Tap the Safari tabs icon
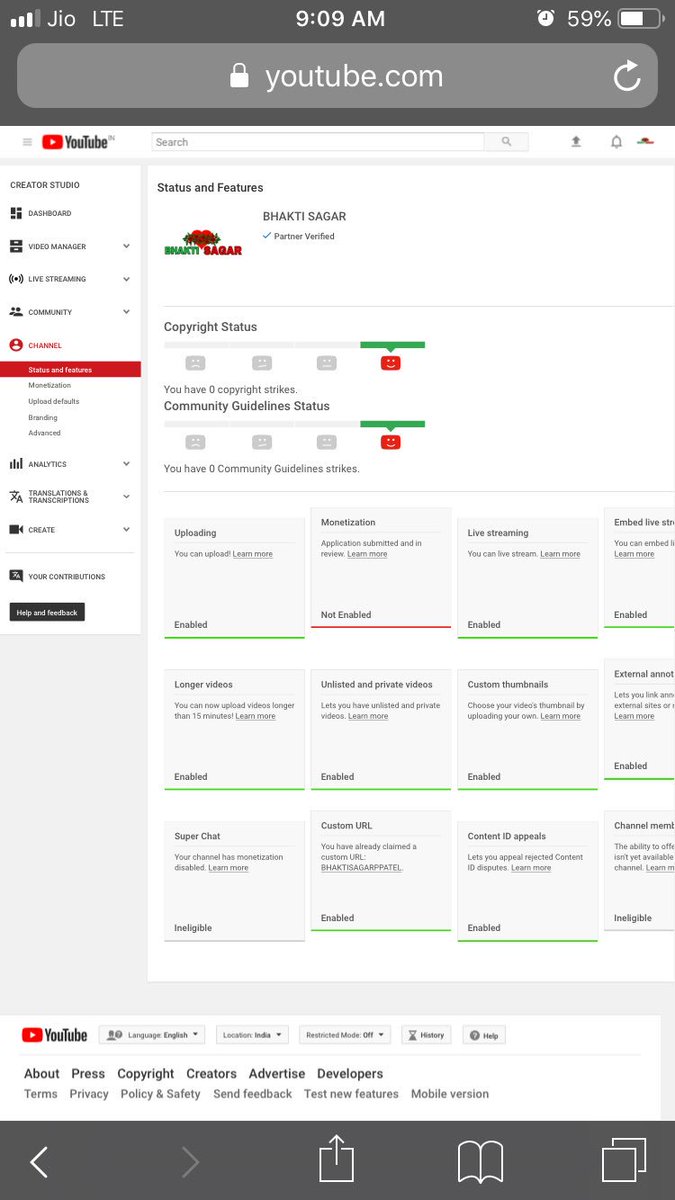The width and height of the screenshot is (675, 1200). [x=624, y=1161]
